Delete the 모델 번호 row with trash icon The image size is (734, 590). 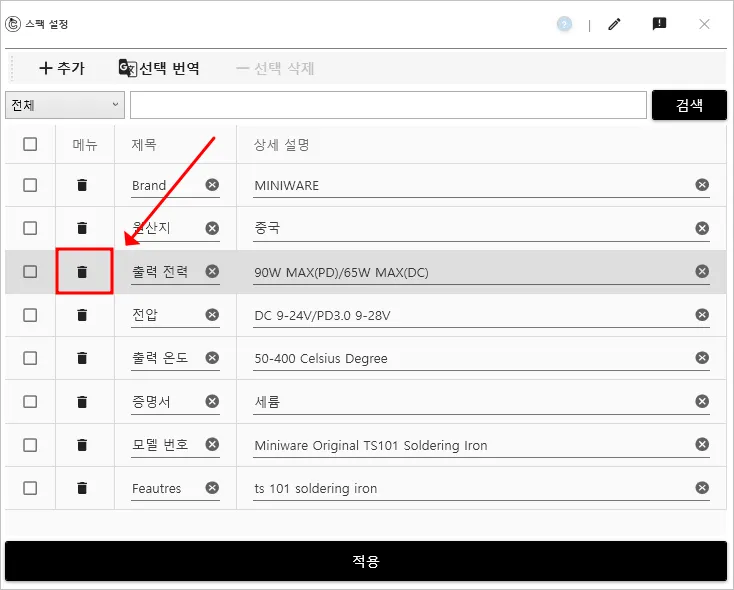(82, 445)
